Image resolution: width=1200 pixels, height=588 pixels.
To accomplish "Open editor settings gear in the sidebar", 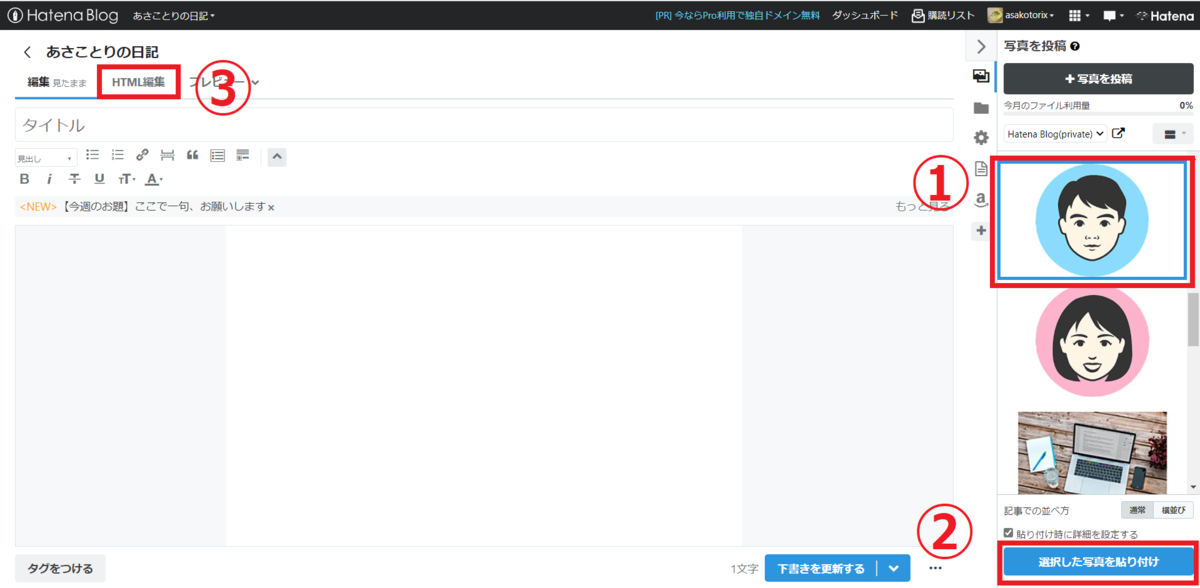I will pyautogui.click(x=981, y=138).
